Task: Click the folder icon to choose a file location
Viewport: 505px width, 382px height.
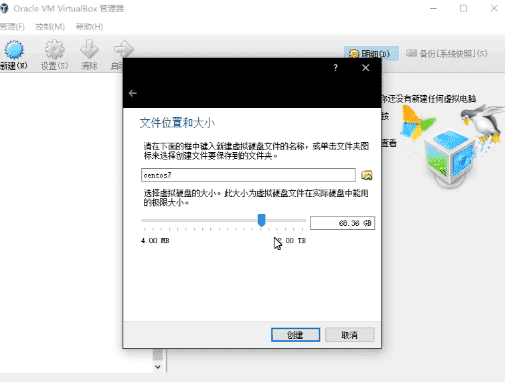Action: [x=367, y=175]
